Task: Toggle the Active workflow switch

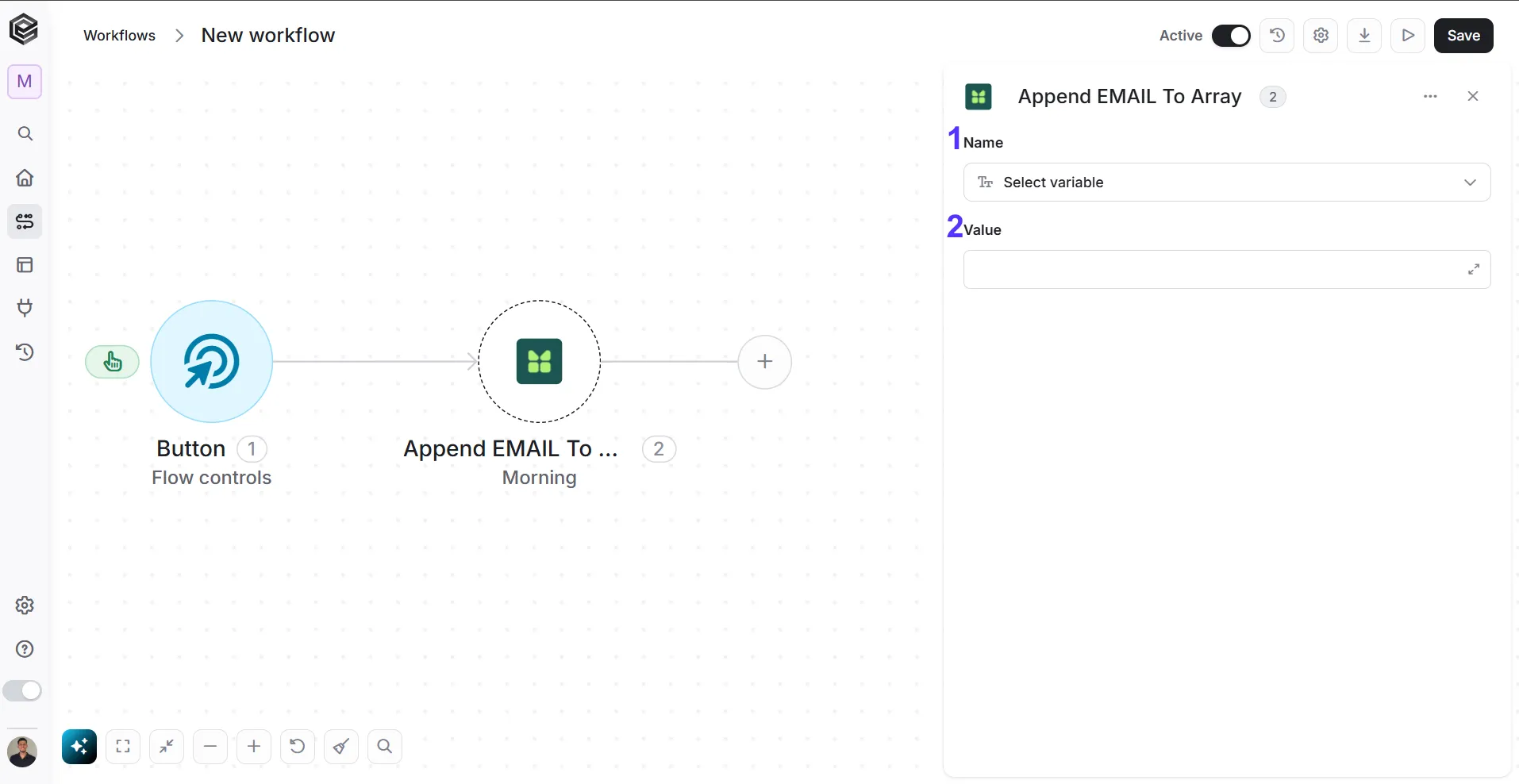Action: coord(1231,36)
